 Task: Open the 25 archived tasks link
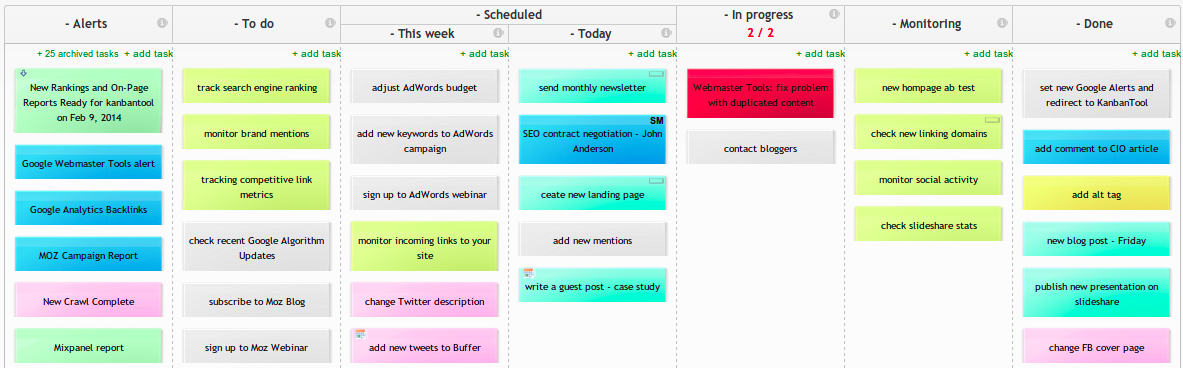[78, 54]
